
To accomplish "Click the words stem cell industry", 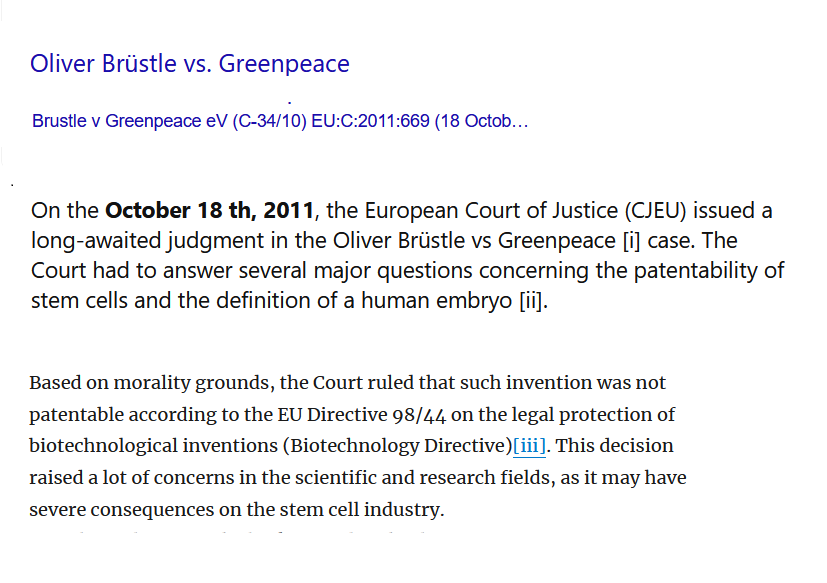I will (361, 510).
